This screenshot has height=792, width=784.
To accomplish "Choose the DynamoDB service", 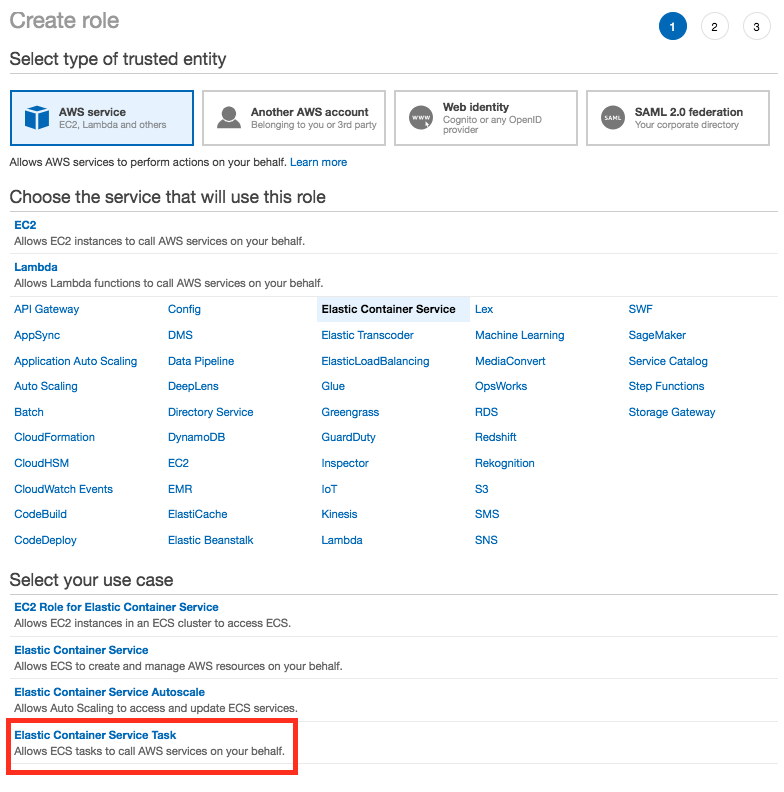I will click(x=197, y=437).
